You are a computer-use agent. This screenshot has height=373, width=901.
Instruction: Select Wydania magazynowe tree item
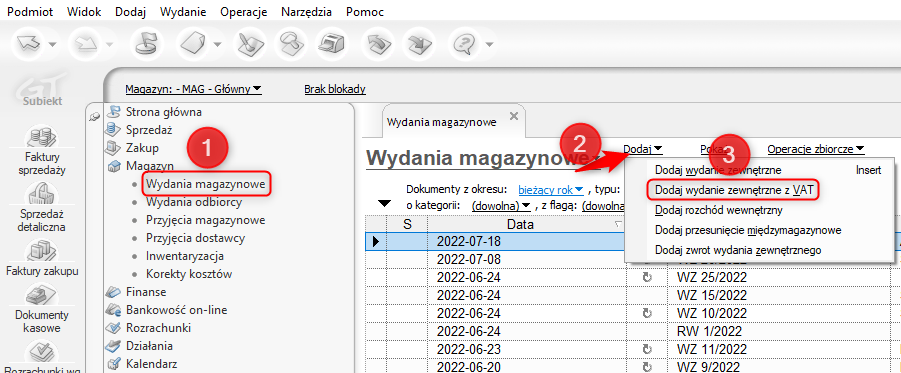tap(206, 184)
